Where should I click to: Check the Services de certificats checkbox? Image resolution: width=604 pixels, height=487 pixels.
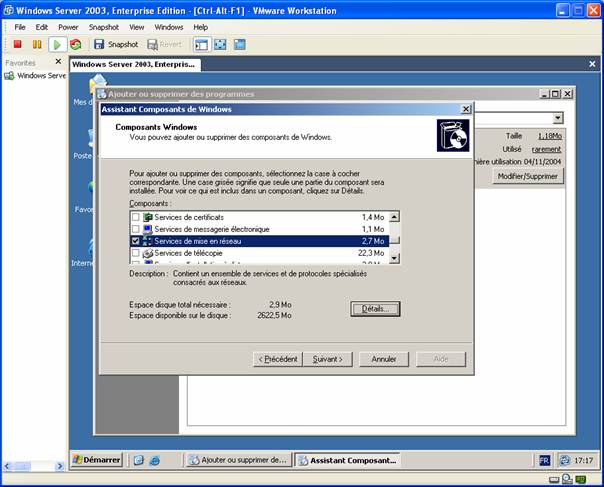point(136,217)
